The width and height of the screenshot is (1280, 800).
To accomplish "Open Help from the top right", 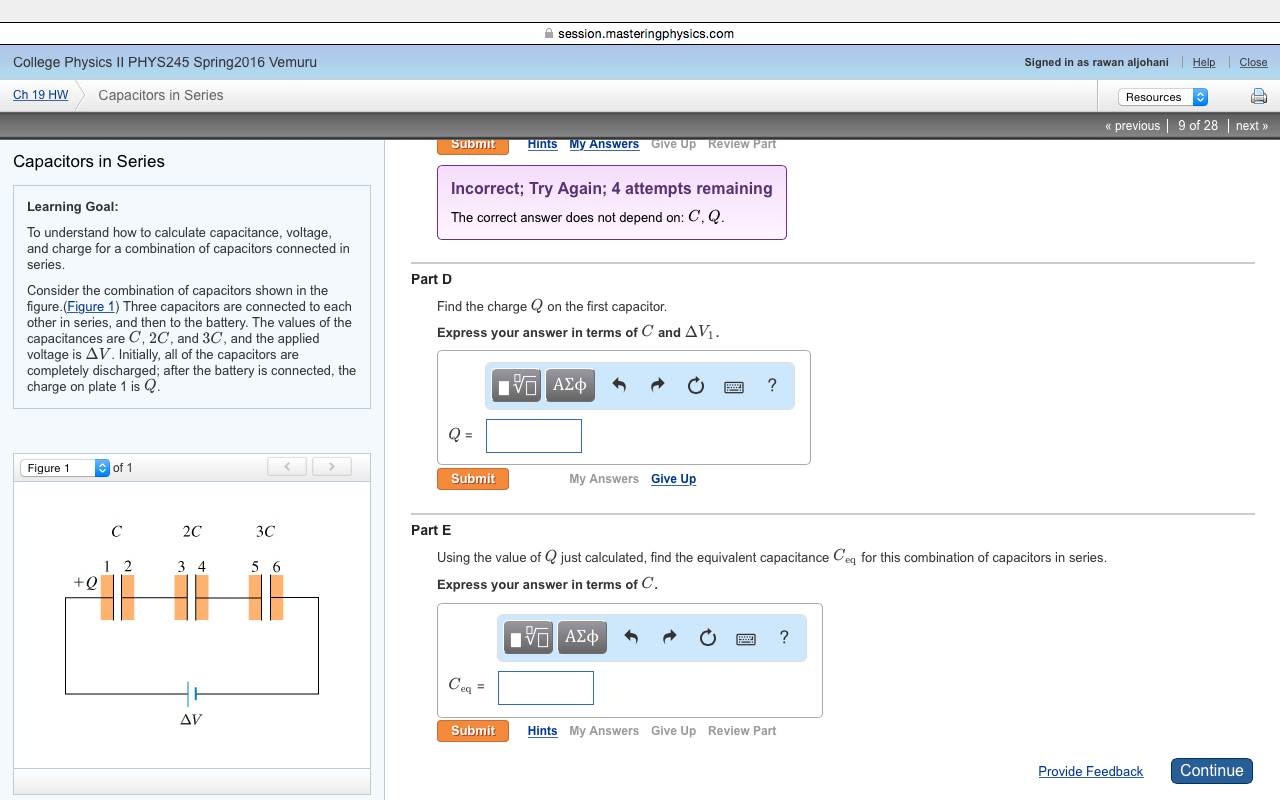I will tap(1203, 62).
